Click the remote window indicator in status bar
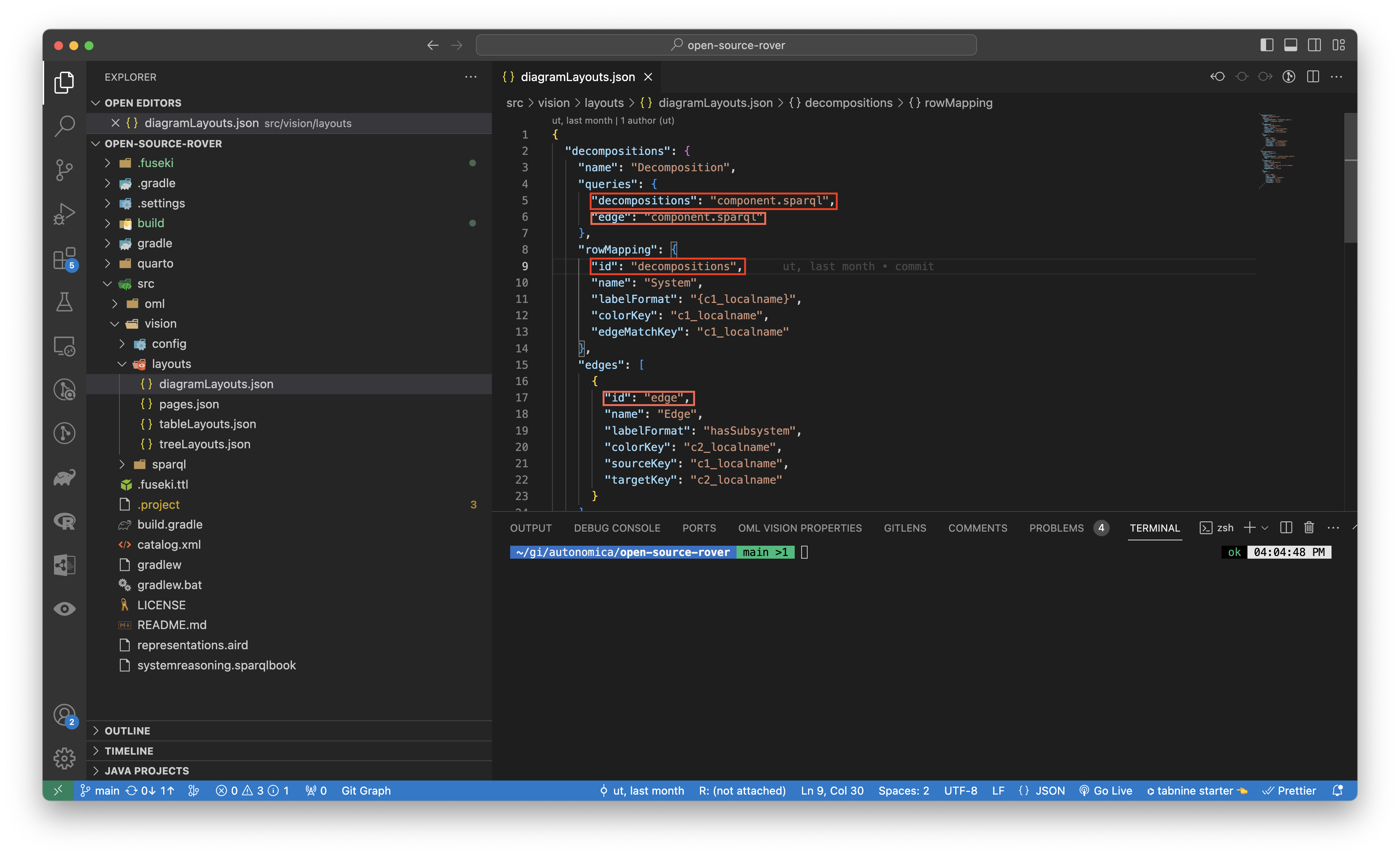 click(57, 790)
